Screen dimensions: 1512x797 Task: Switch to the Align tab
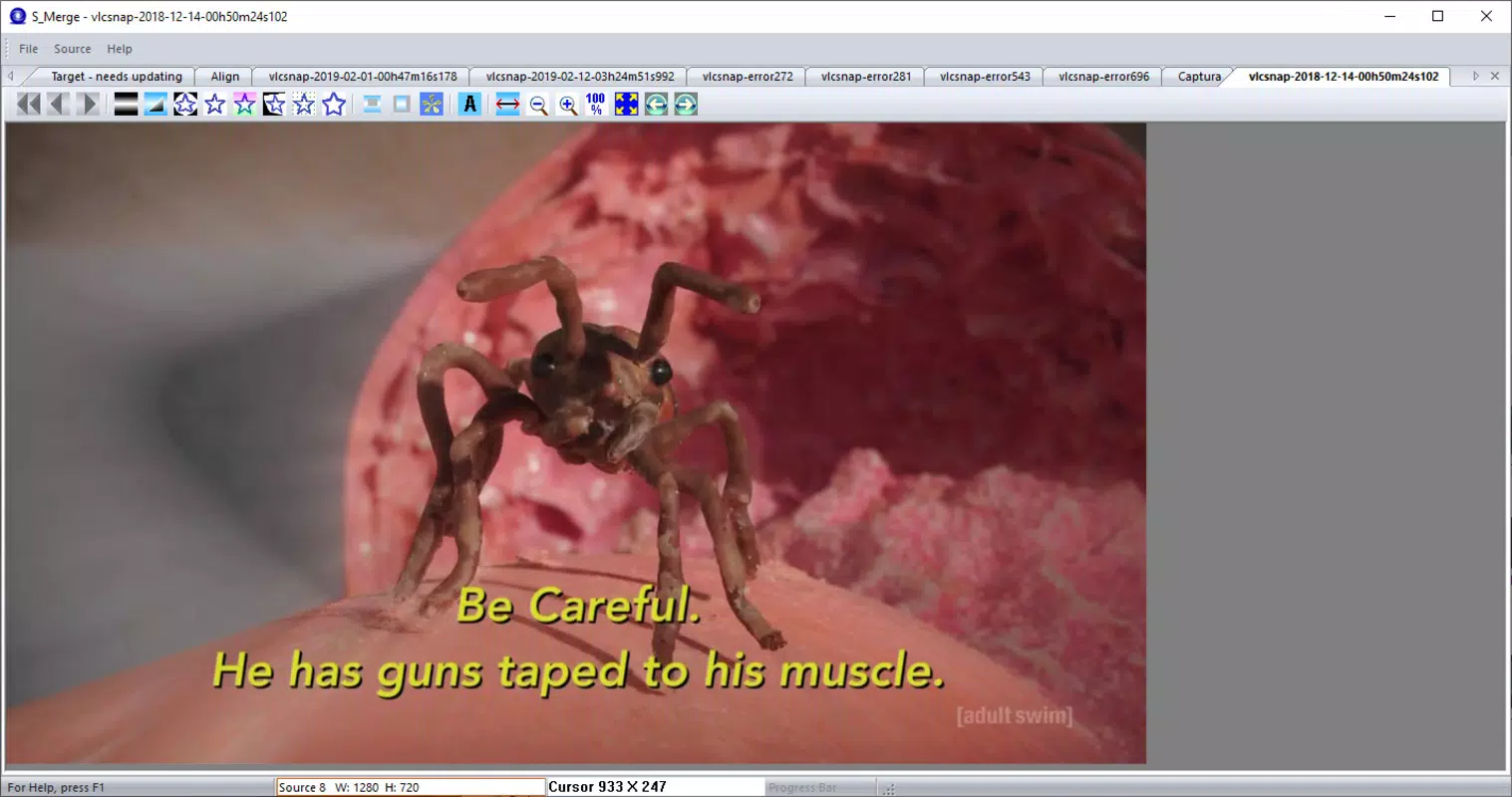225,77
